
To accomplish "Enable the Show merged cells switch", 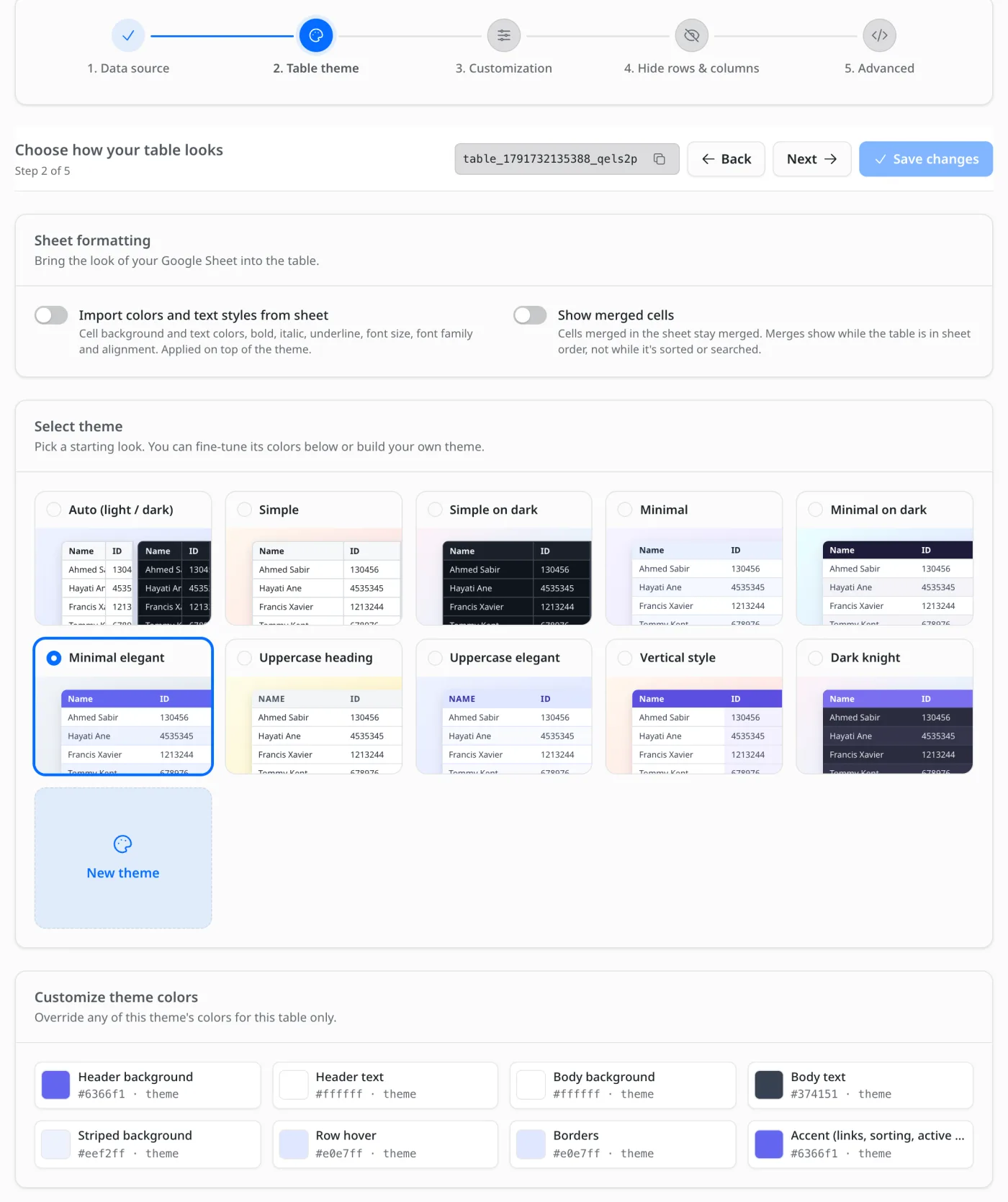I will coord(530,315).
